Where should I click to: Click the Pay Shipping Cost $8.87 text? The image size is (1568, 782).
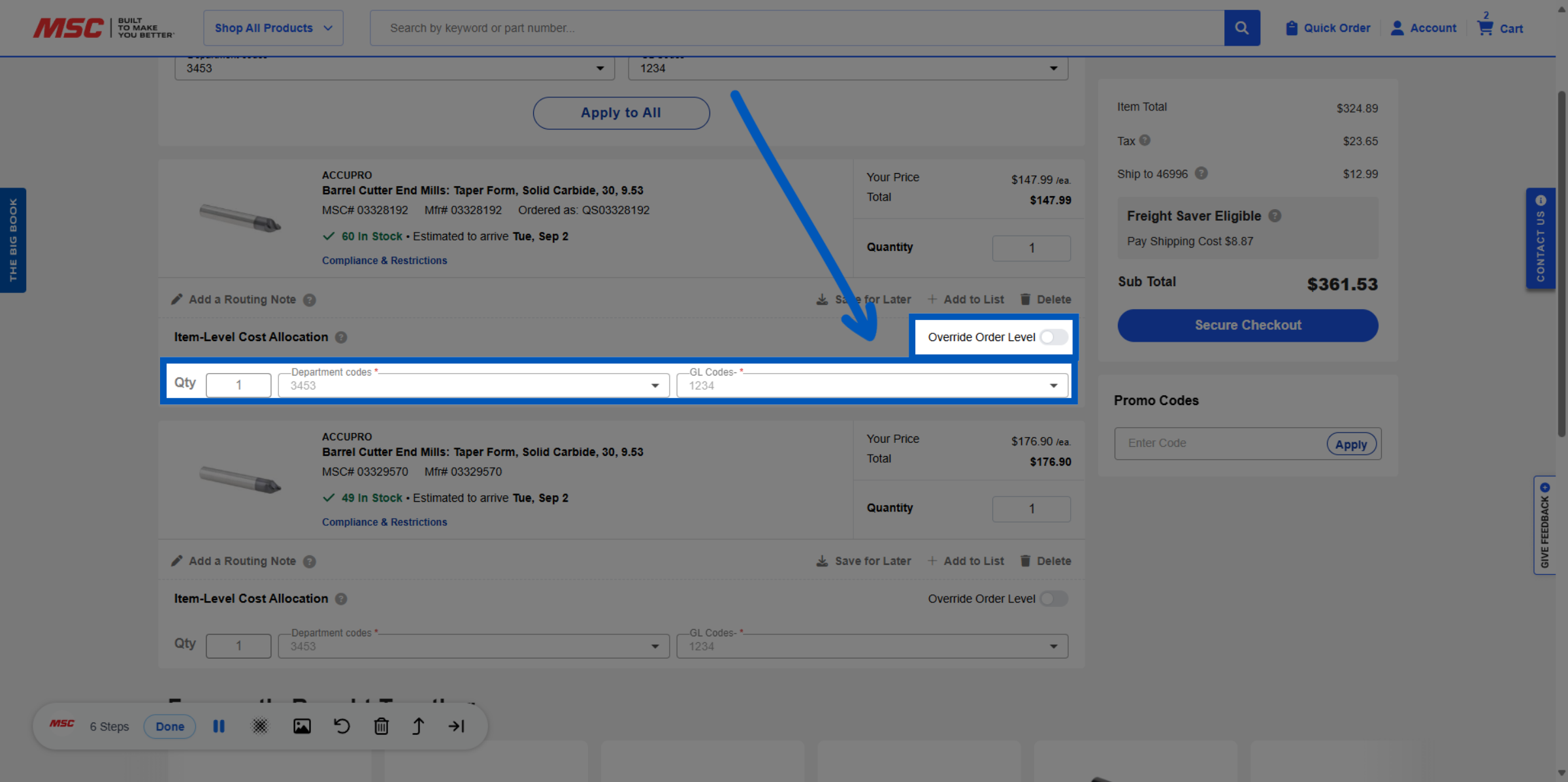click(1190, 241)
